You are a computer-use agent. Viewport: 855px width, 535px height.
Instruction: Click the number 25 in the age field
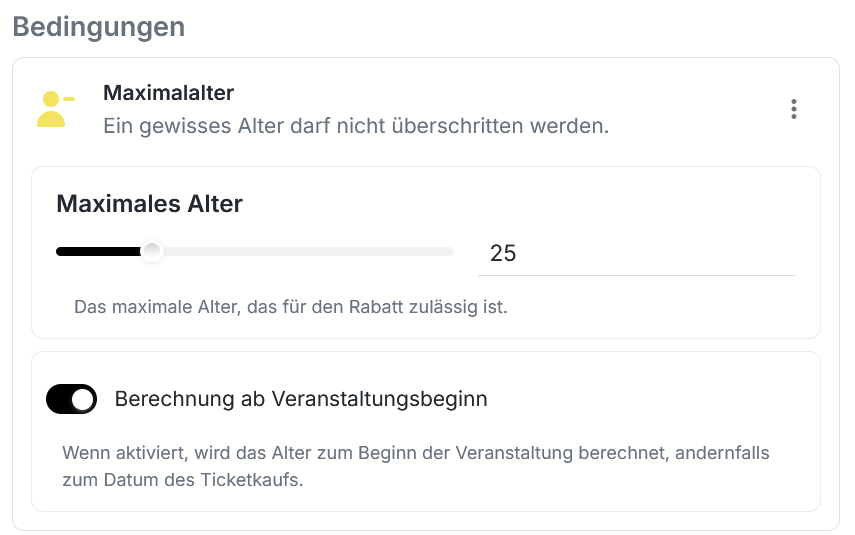[x=503, y=253]
